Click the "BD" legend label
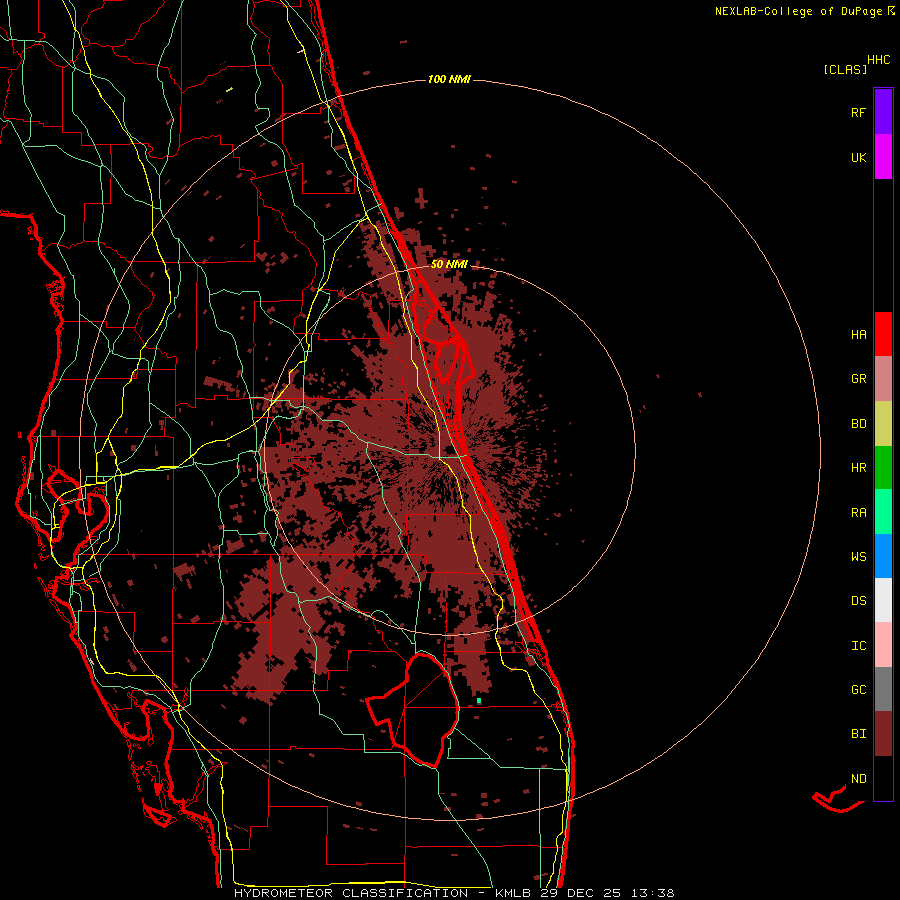 tap(858, 424)
